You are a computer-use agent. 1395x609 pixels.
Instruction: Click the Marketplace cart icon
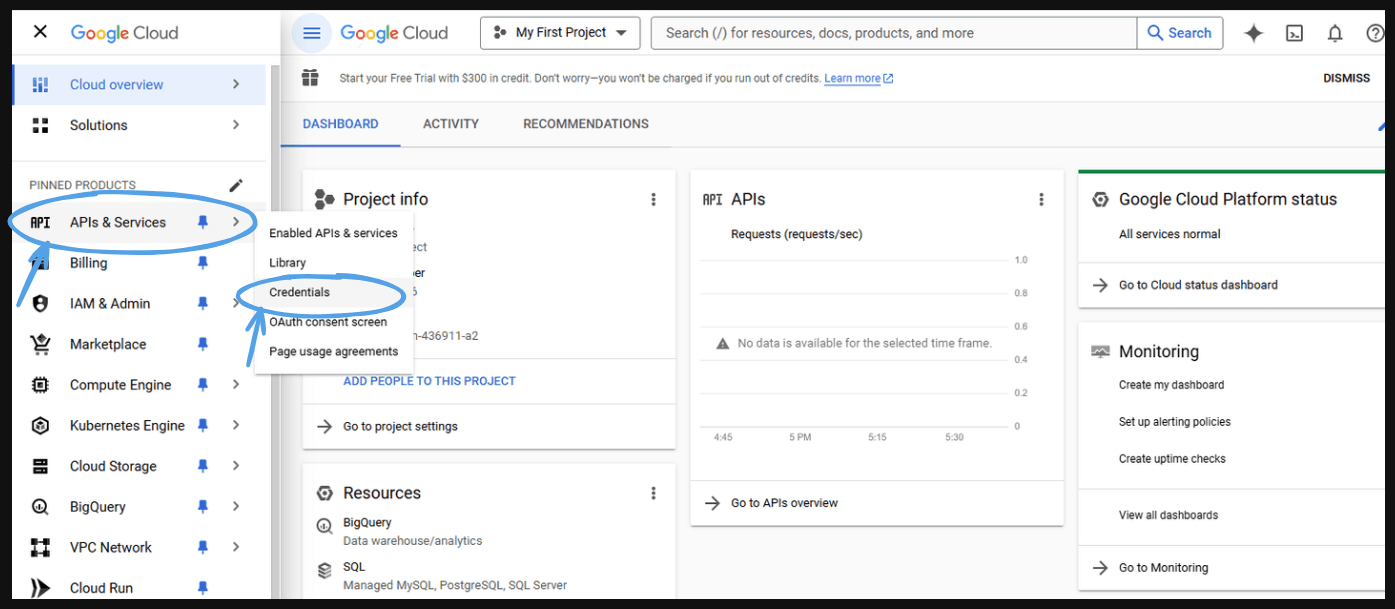(40, 344)
